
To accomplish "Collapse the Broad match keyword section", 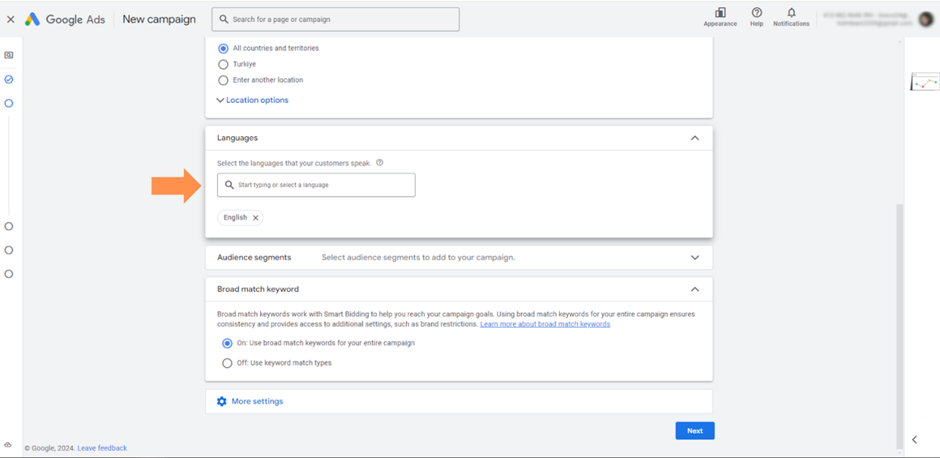I will tap(695, 289).
